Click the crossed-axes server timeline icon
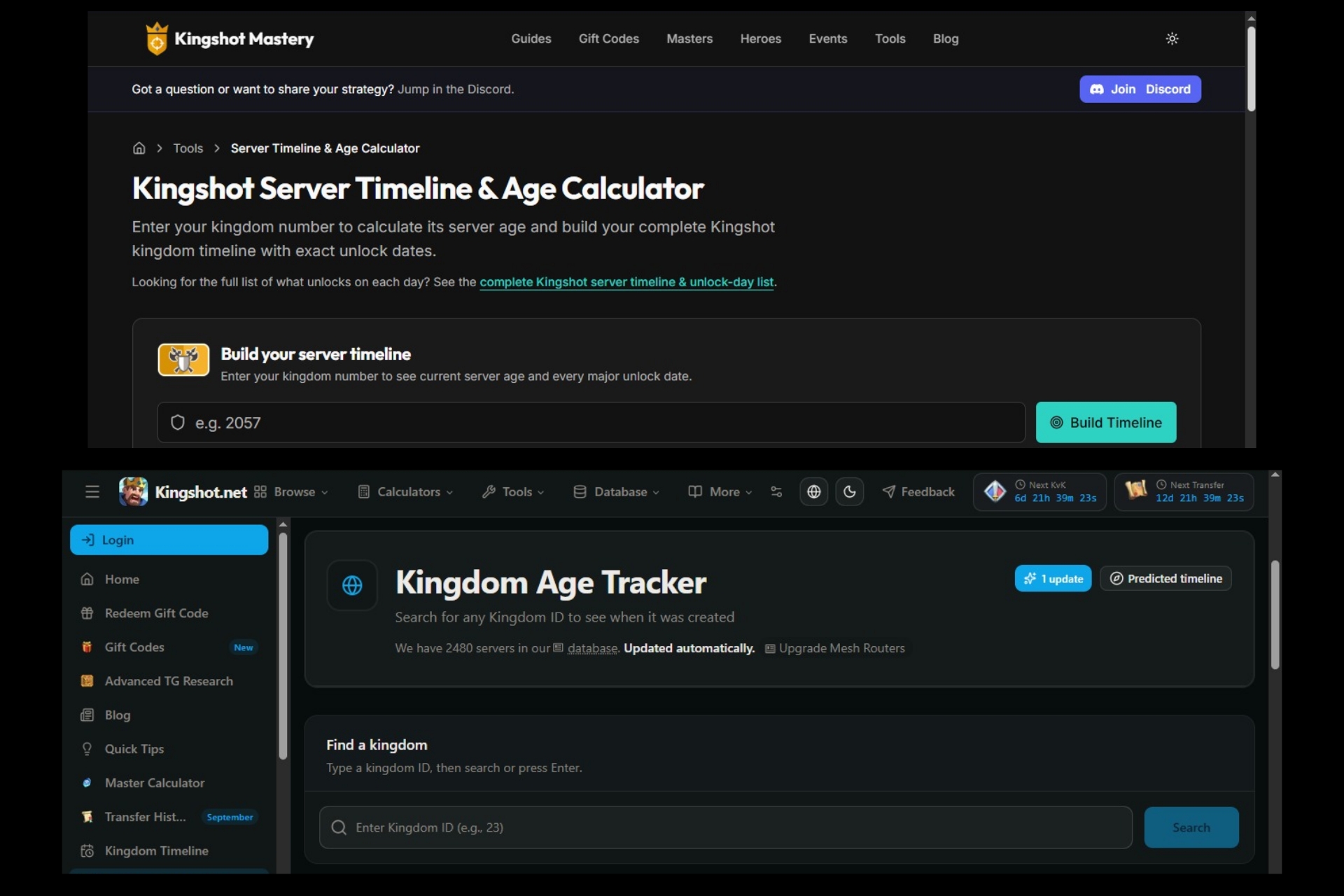Image resolution: width=1344 pixels, height=896 pixels. point(183,360)
